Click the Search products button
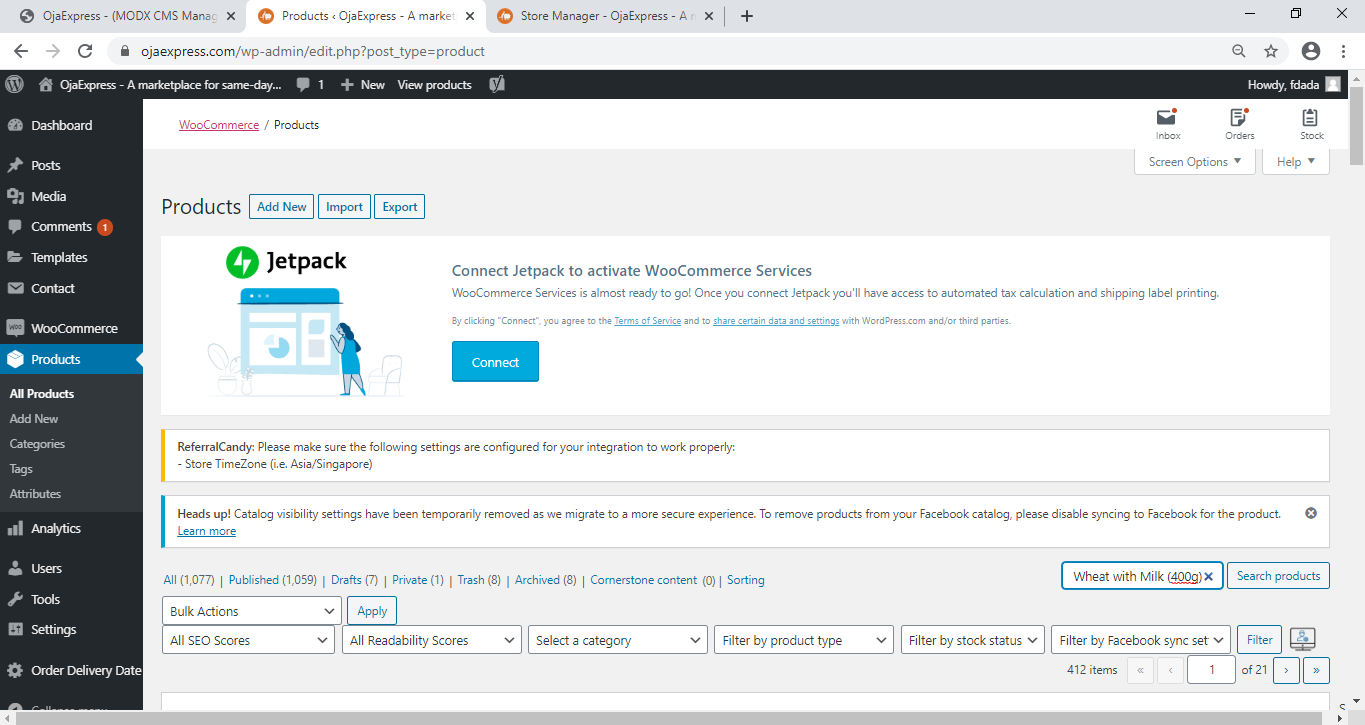 tap(1278, 576)
